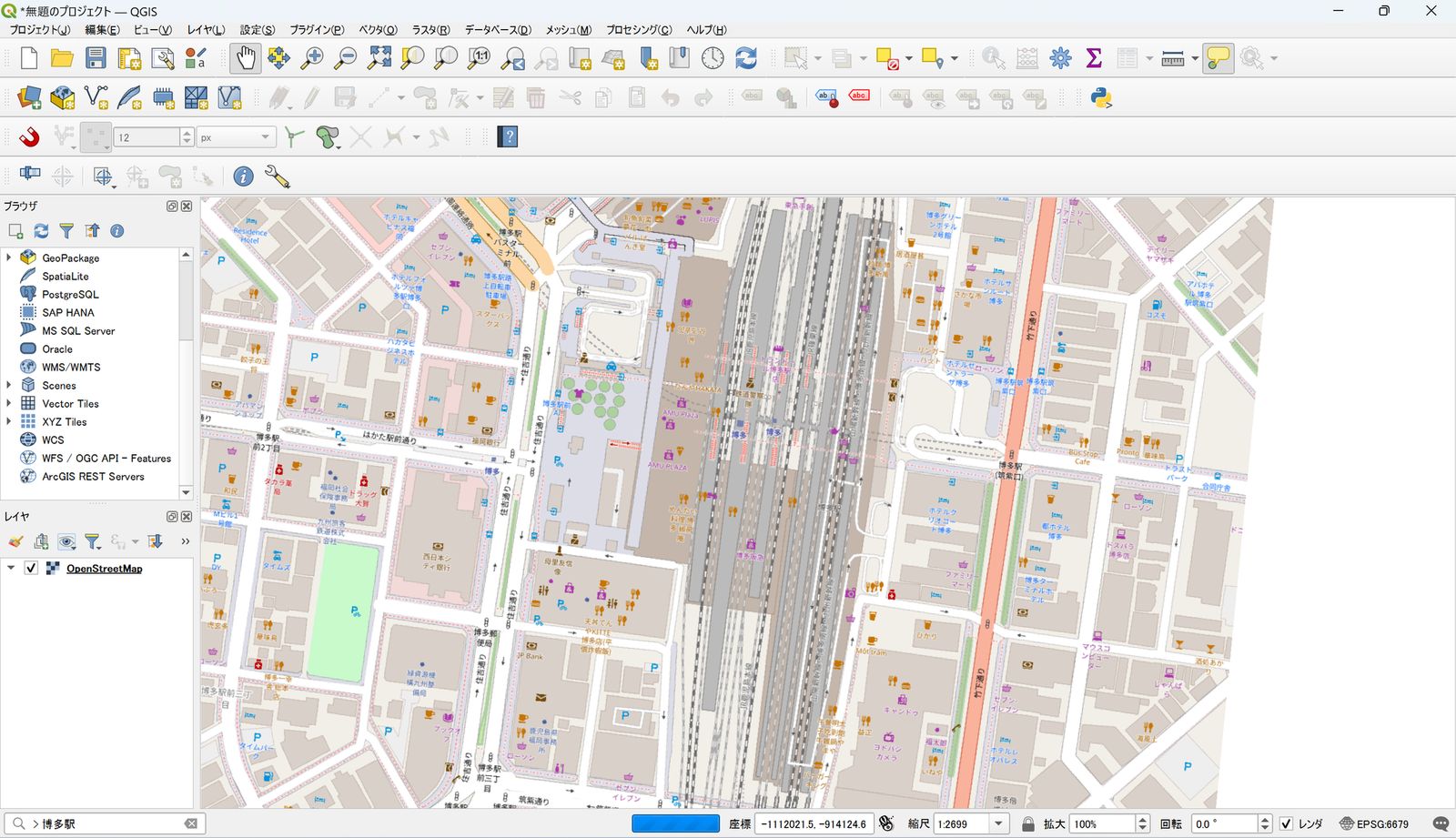The image size is (1456, 838).
Task: Increase the rotation 0.0° spinner
Action: pyautogui.click(x=1265, y=820)
